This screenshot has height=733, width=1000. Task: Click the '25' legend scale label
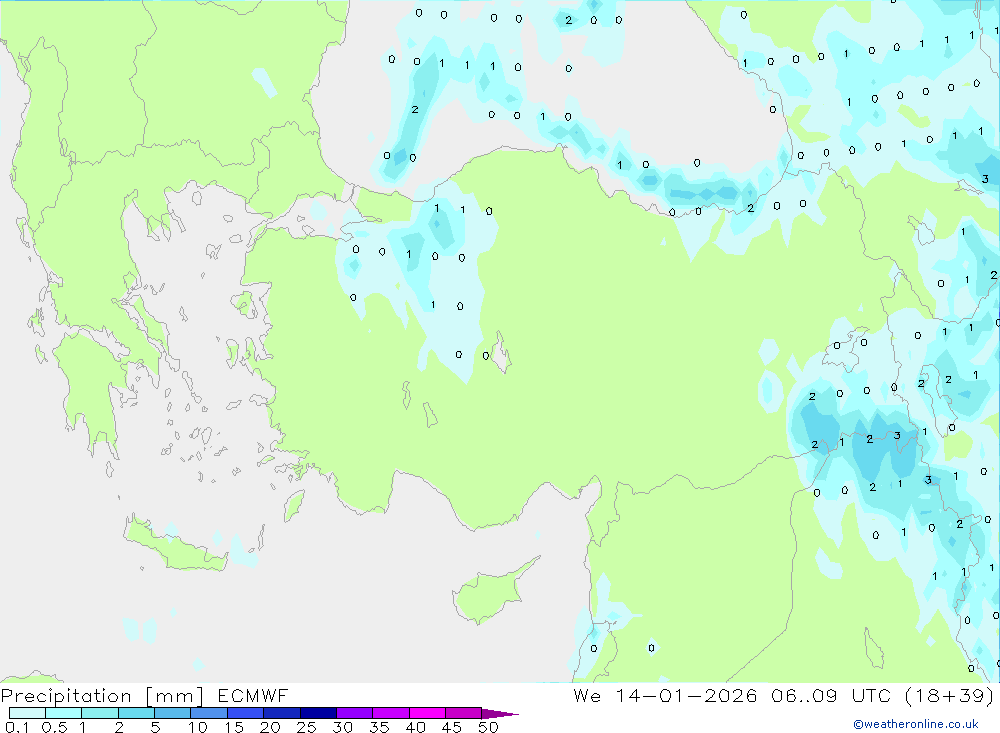tap(306, 727)
